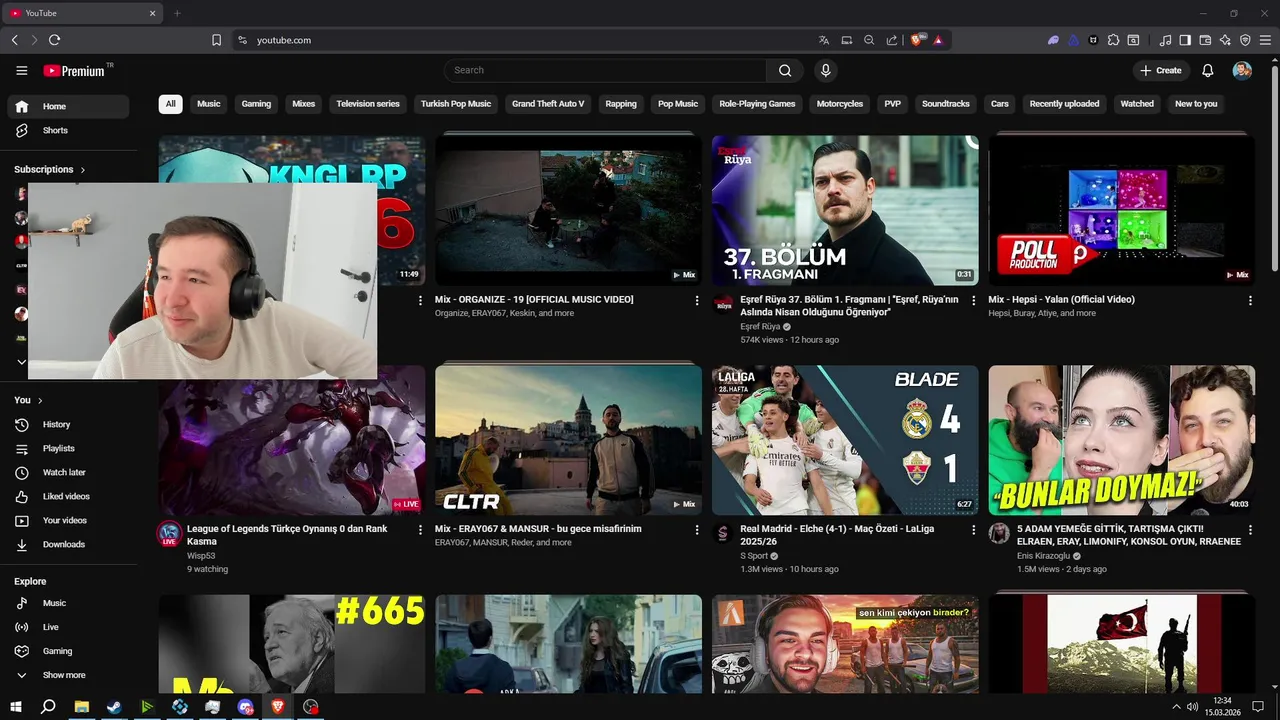Select the Grand Theft Auto V chip
Viewport: 1280px width, 720px height.
[548, 104]
